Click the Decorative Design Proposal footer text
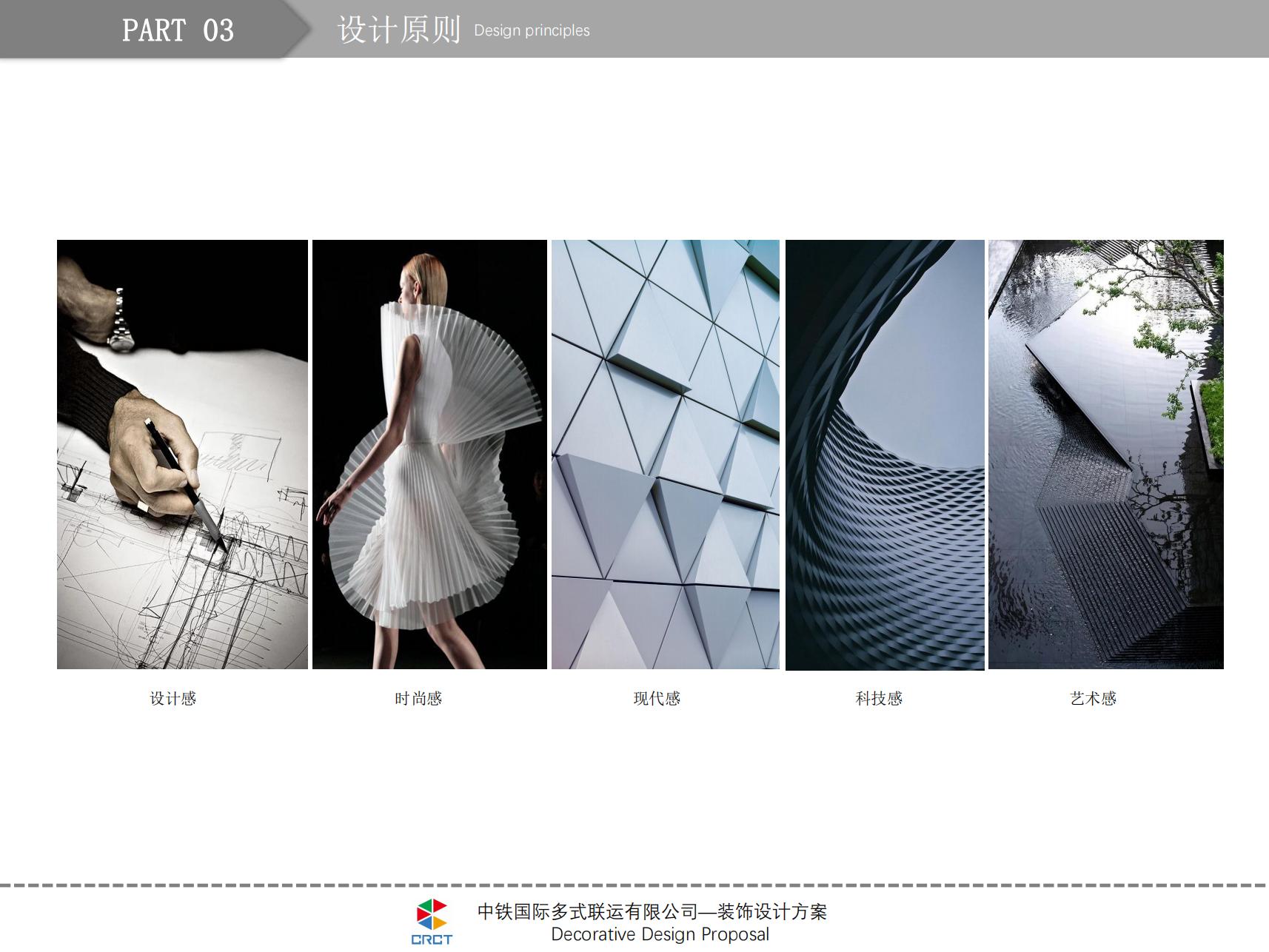Viewport: 1269px width, 952px height. point(660,934)
